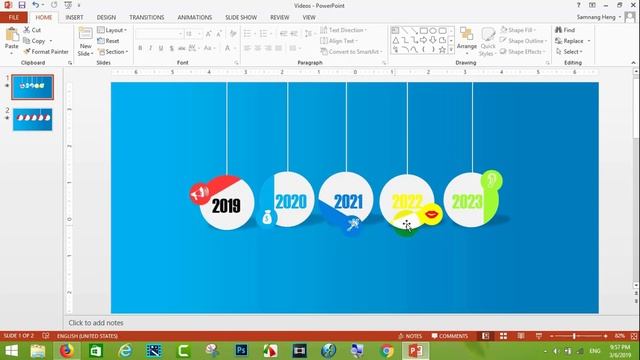640x360 pixels.
Task: Open the Section dropdown
Action: (113, 52)
